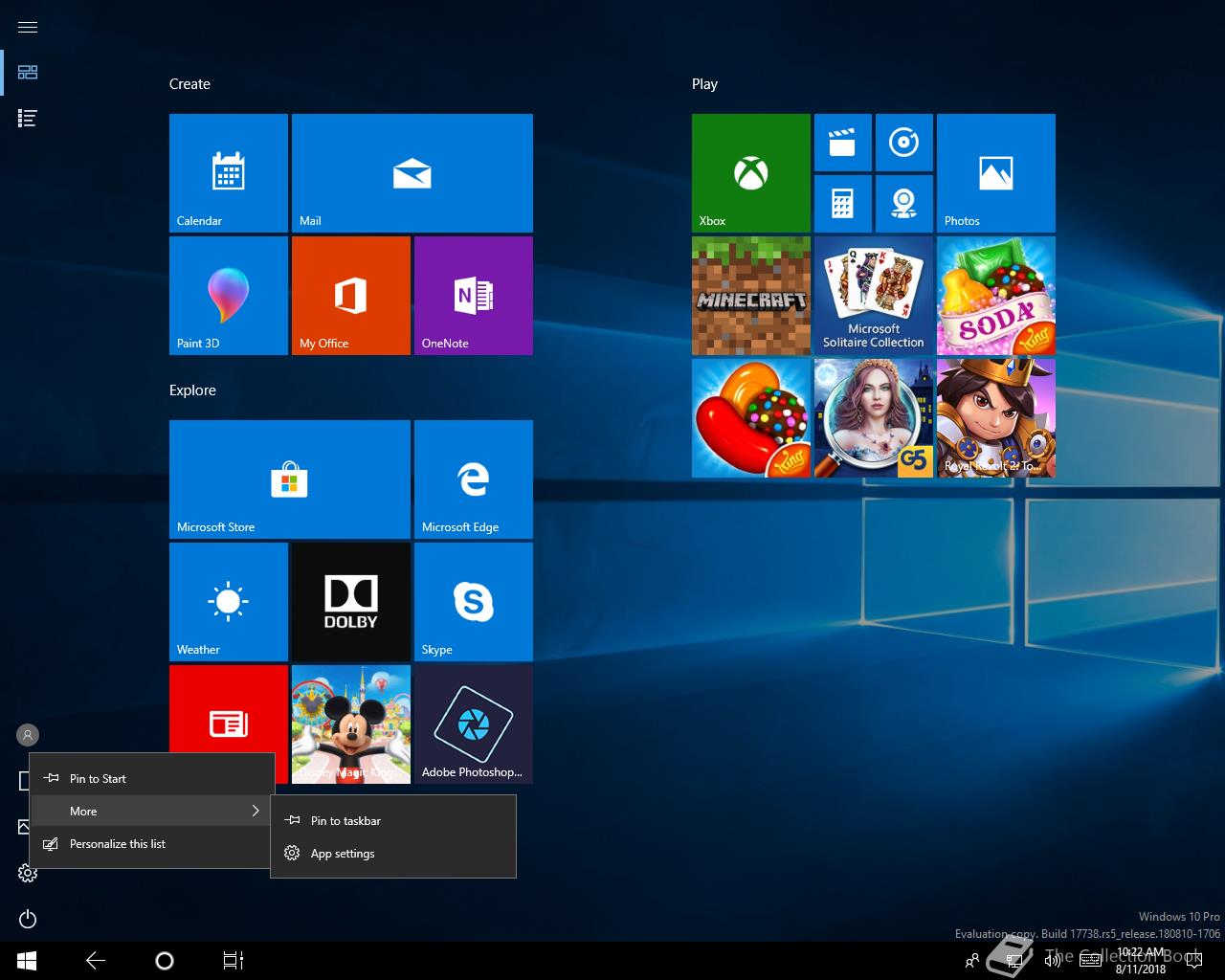The width and height of the screenshot is (1225, 980).
Task: Launch Minecraft from its tile
Action: click(751, 296)
